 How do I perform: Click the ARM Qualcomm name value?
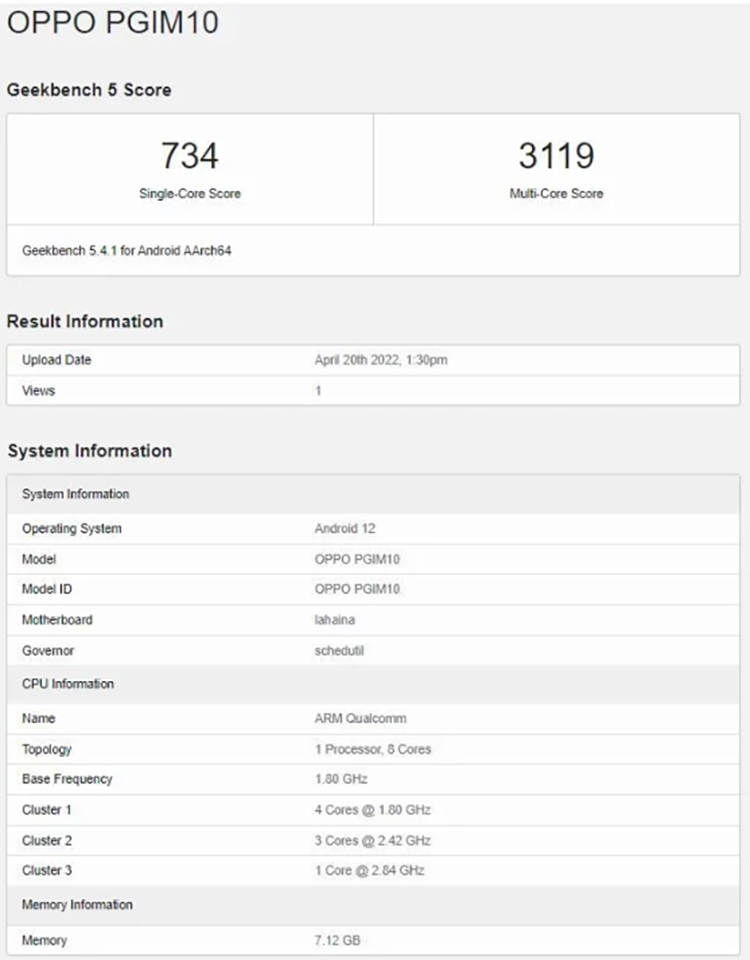360,718
